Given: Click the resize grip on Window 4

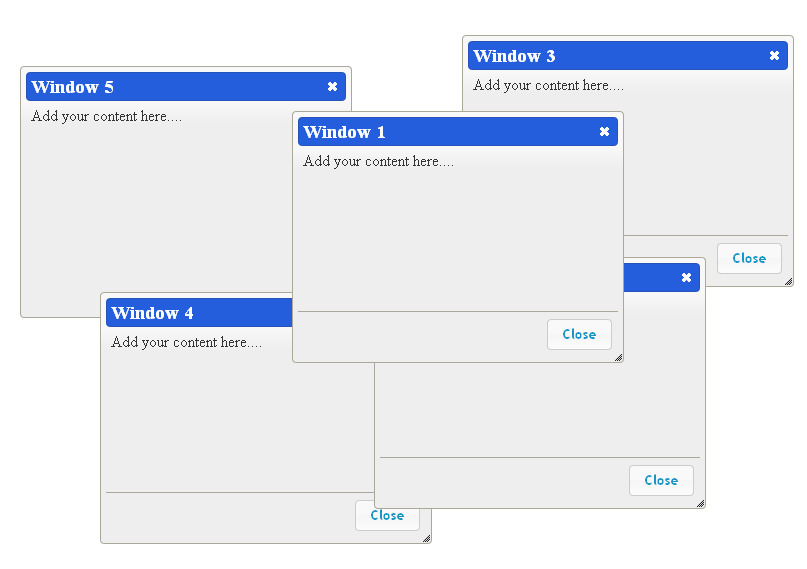Looking at the screenshot, I should coord(426,538).
